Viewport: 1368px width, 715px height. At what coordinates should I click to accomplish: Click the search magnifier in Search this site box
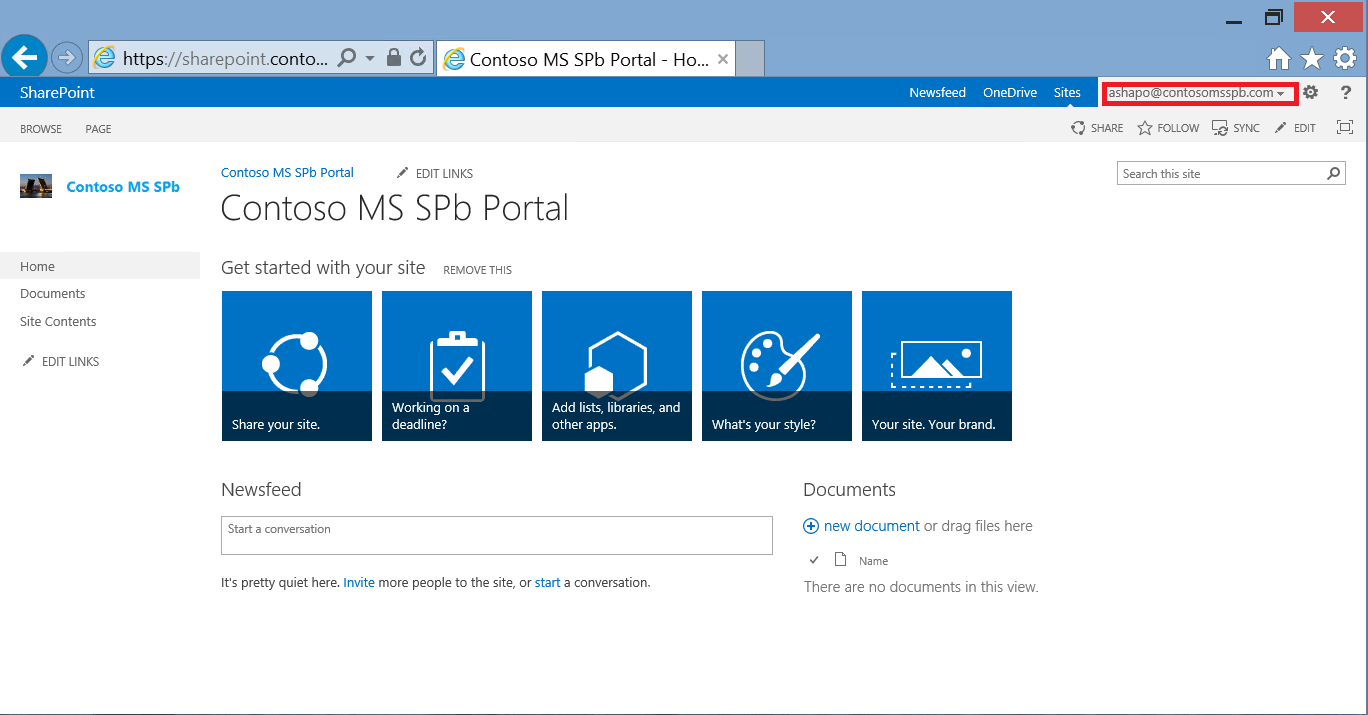(x=1334, y=174)
